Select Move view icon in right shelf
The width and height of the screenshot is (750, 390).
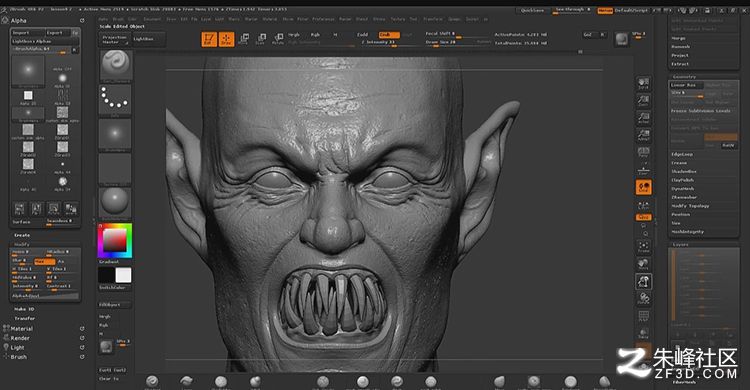point(643,264)
